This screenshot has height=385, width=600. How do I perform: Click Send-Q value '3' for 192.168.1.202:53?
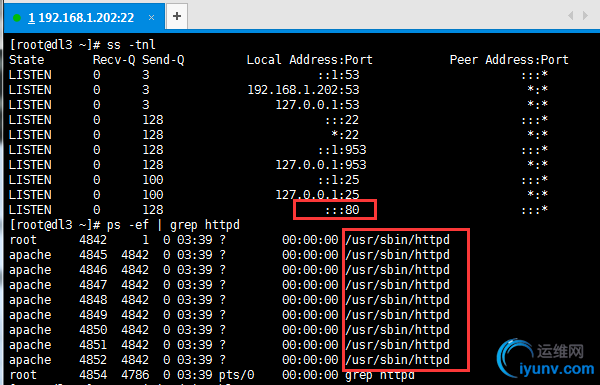coord(146,90)
